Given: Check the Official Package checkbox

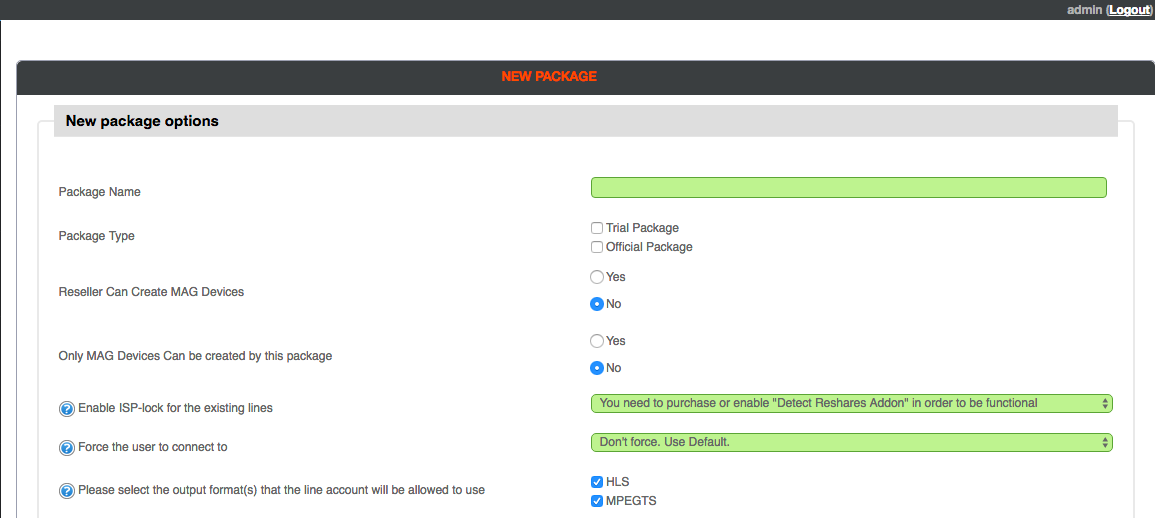Looking at the screenshot, I should (597, 247).
